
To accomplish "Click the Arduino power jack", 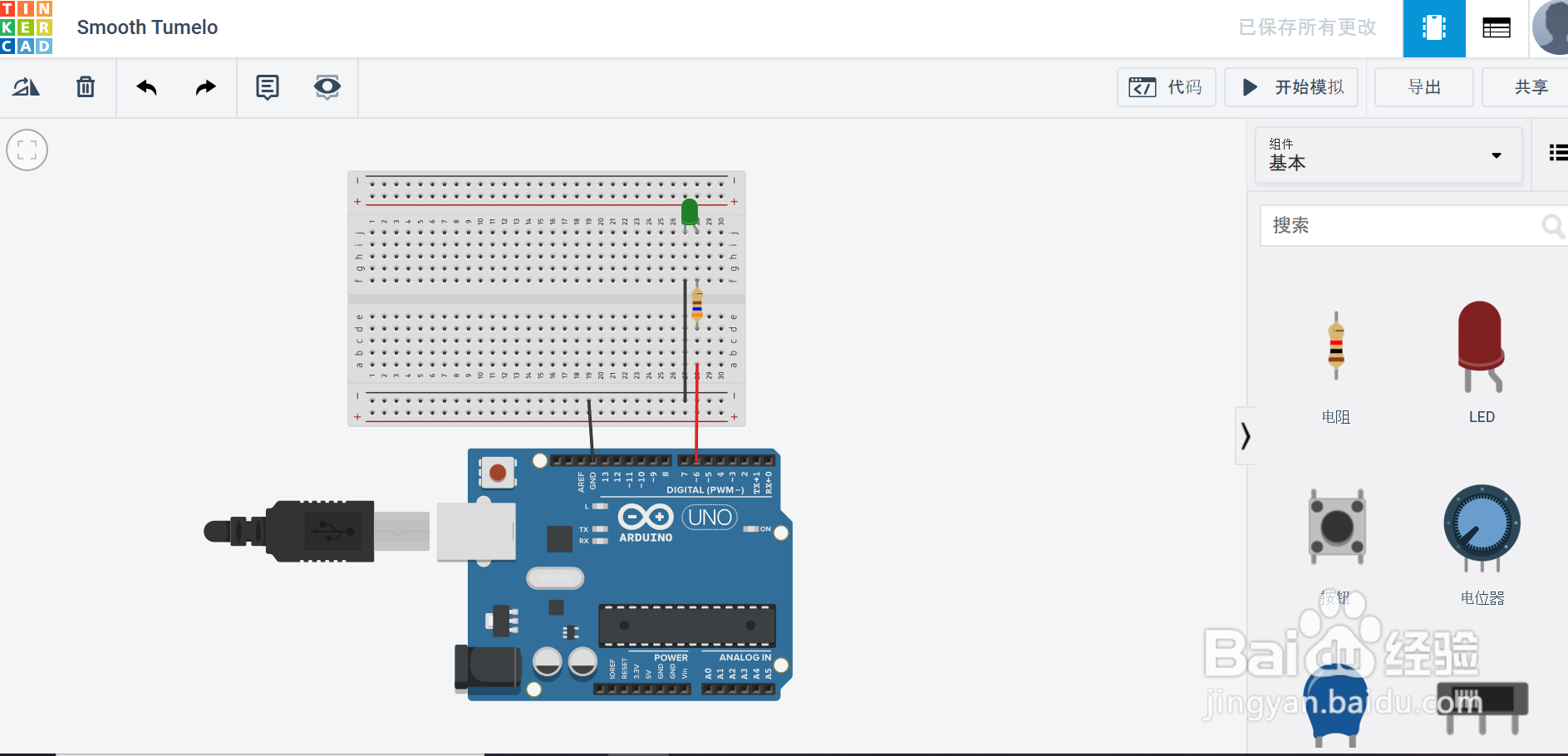I will (x=488, y=669).
